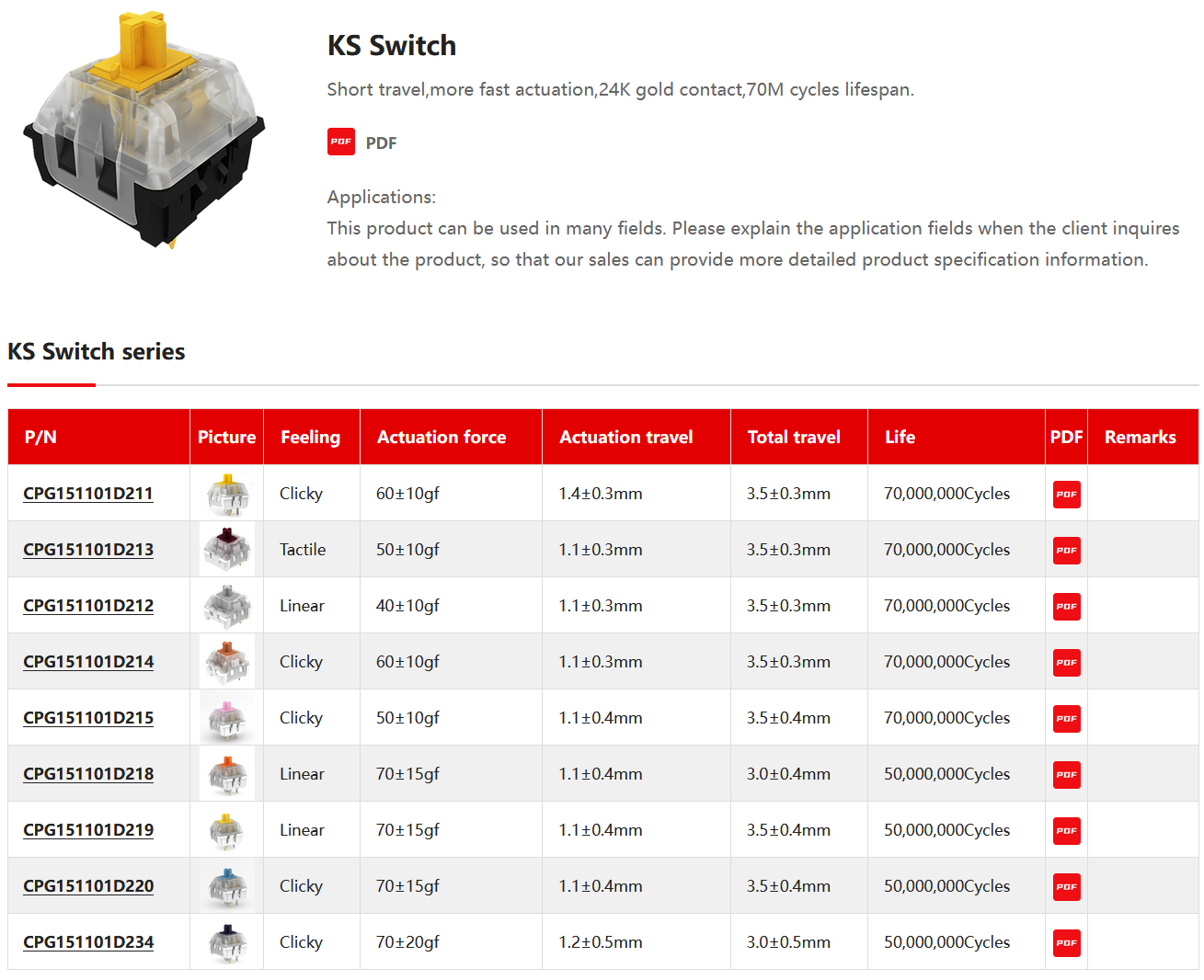Open the PDF icon below the KS Switch description
Screen dimensions: 1204x980
pyautogui.click(x=340, y=142)
